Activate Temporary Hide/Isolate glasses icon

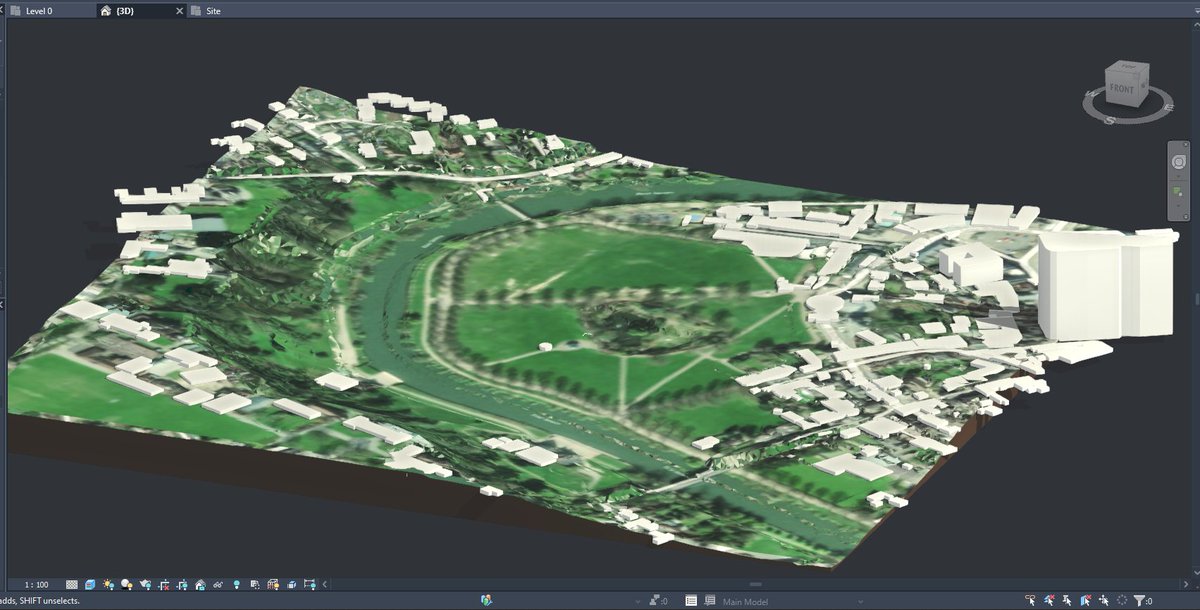point(217,583)
